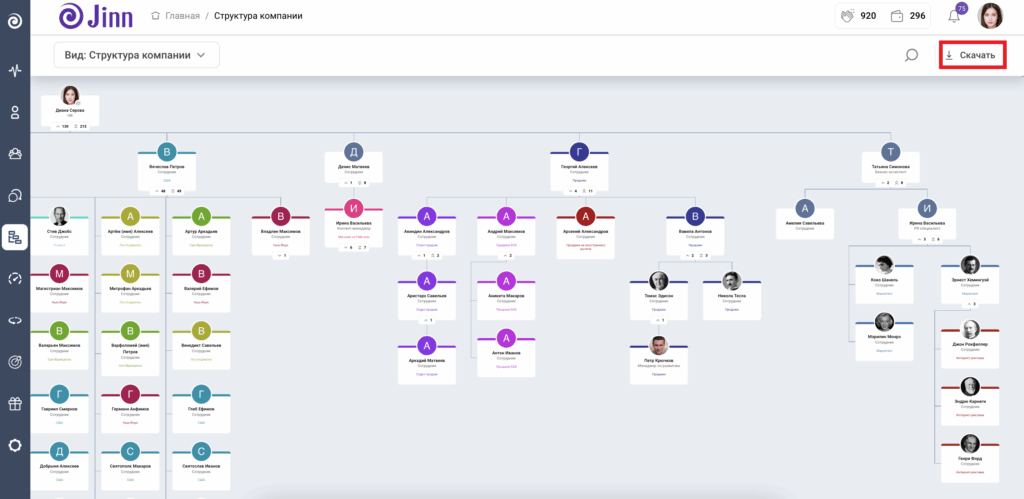
Task: Click the notification bell with 75 badge
Action: pos(953,16)
